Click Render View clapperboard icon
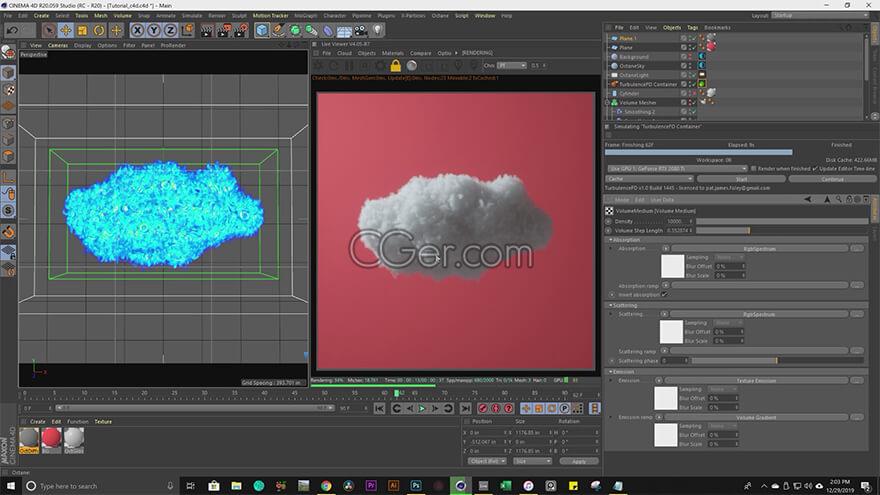 tap(207, 30)
